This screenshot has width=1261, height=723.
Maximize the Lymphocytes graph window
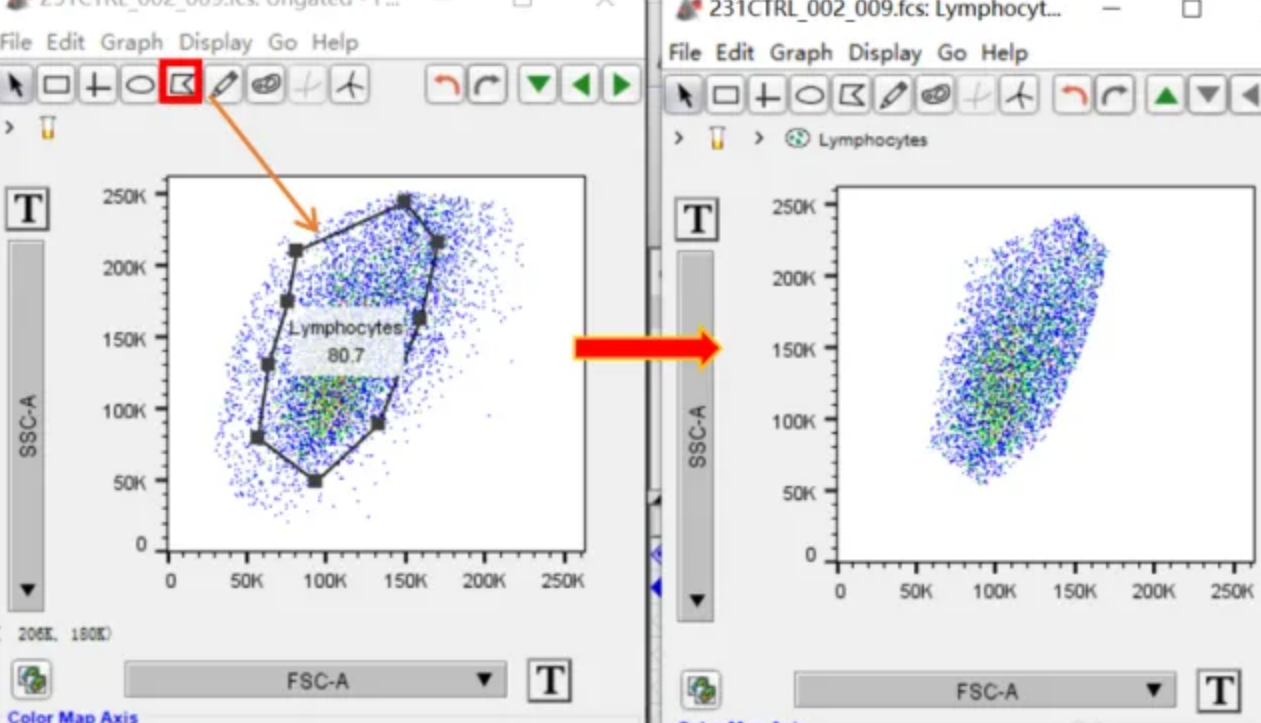pos(1191,10)
